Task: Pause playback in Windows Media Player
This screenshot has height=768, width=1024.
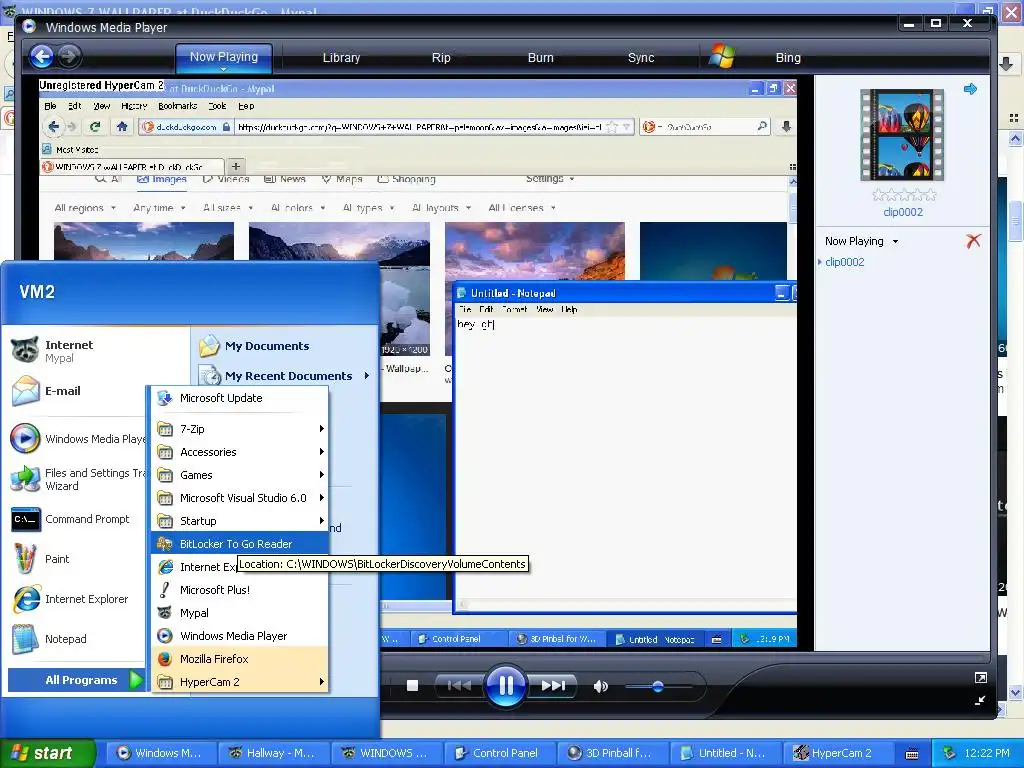Action: (505, 685)
